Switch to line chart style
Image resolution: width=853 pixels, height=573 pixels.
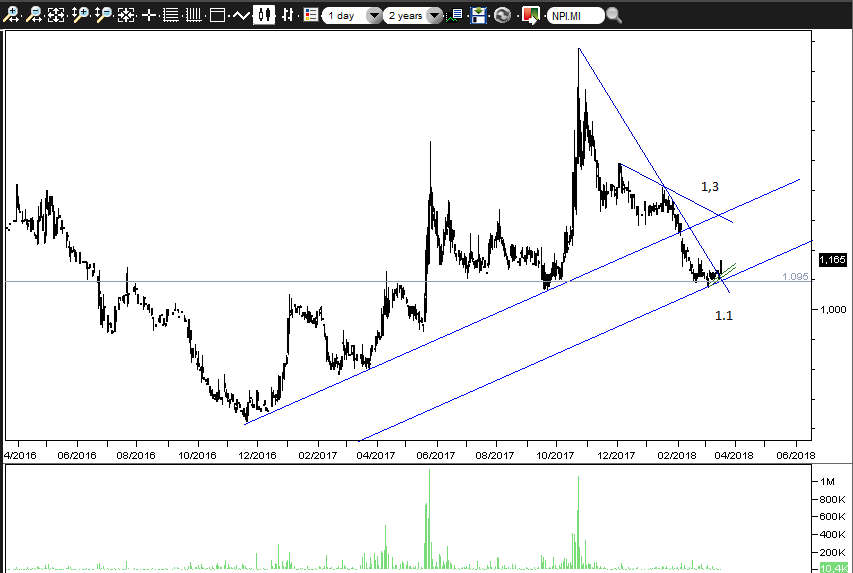(x=240, y=15)
